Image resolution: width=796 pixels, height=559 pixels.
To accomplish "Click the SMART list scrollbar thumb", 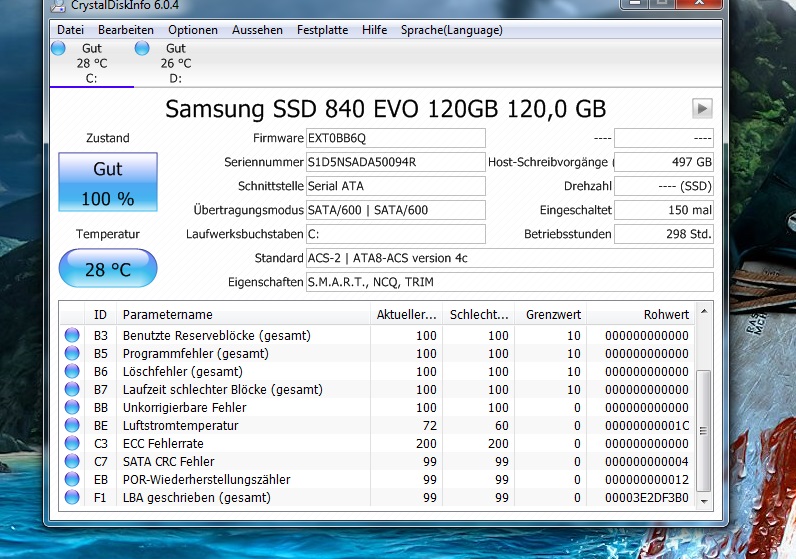I will tap(704, 431).
